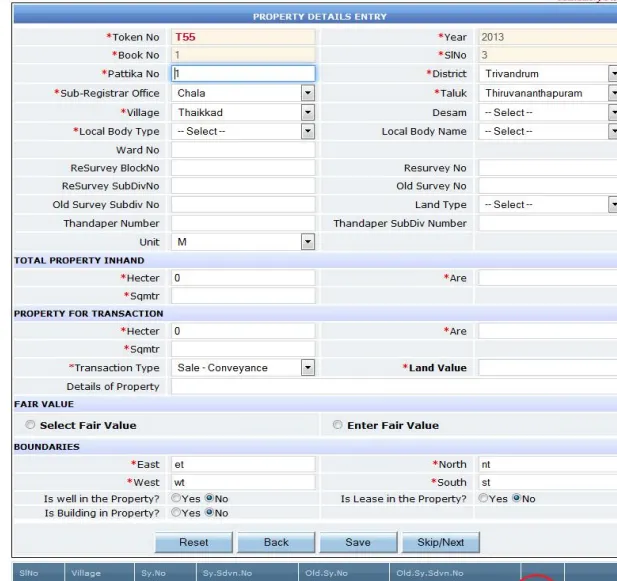Viewport: 617px width, 581px height.
Task: Expand the Transaction Type dropdown
Action: pos(244,367)
